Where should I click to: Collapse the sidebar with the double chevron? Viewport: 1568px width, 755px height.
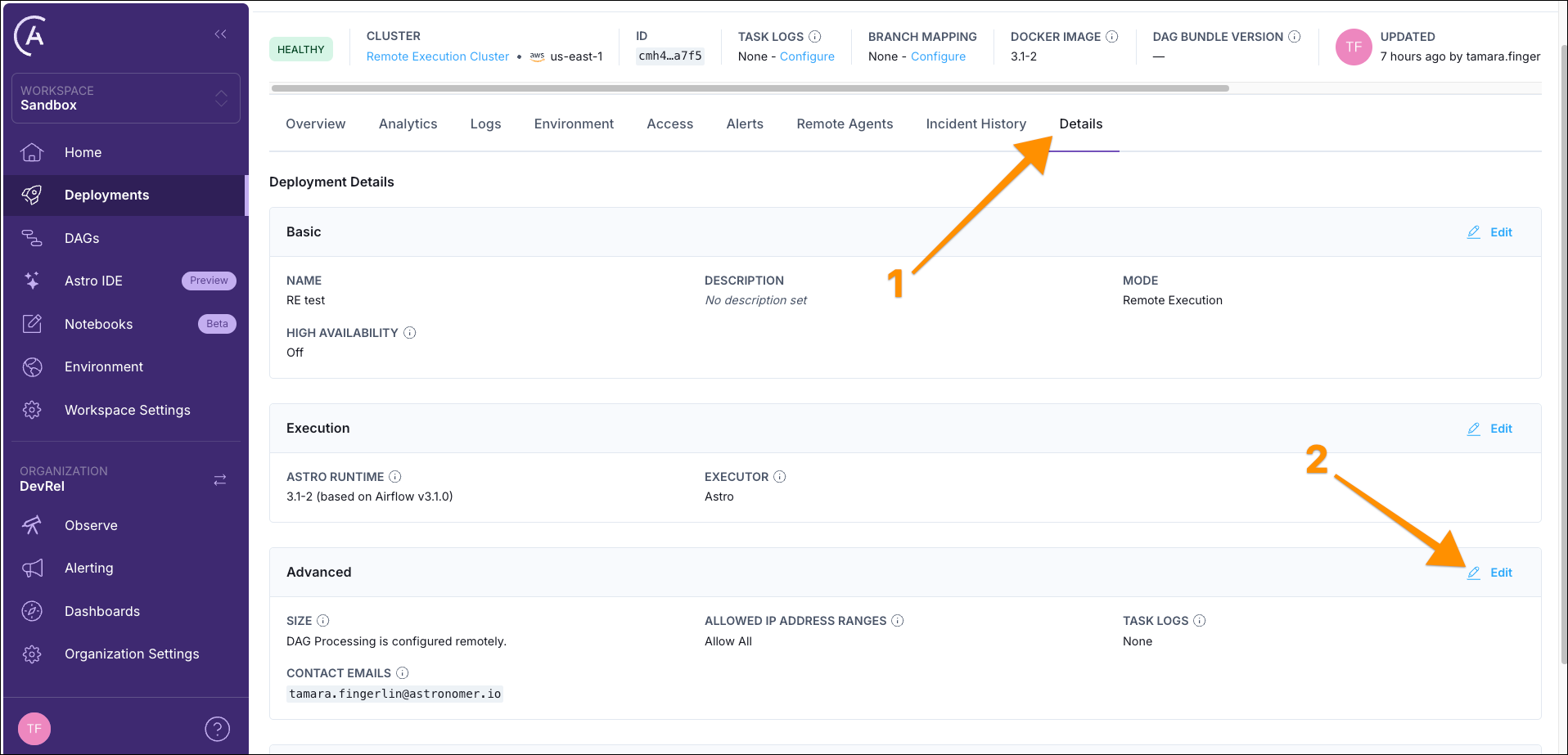pos(219,34)
